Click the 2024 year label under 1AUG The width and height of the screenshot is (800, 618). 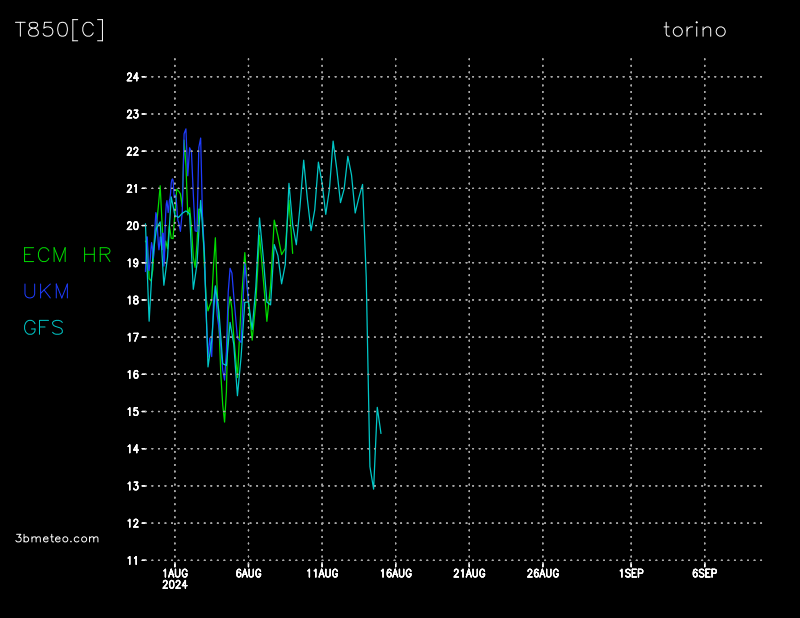(x=175, y=585)
